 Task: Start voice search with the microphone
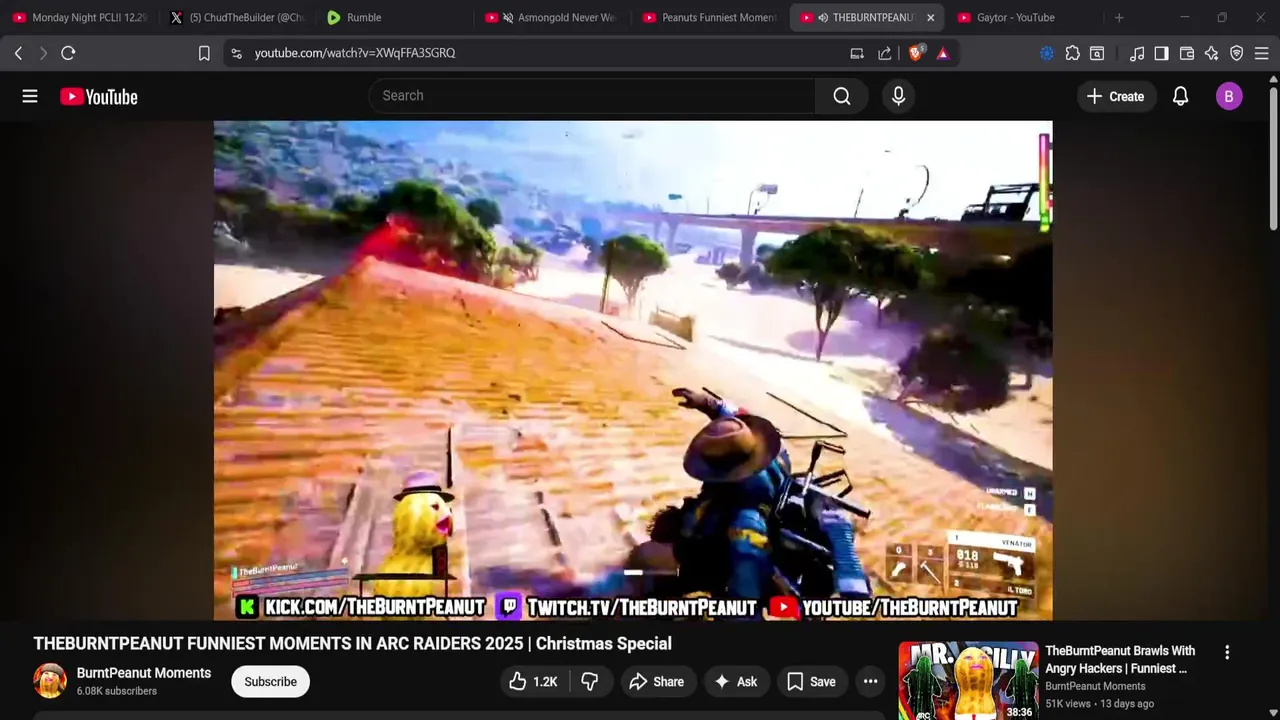pyautogui.click(x=898, y=96)
